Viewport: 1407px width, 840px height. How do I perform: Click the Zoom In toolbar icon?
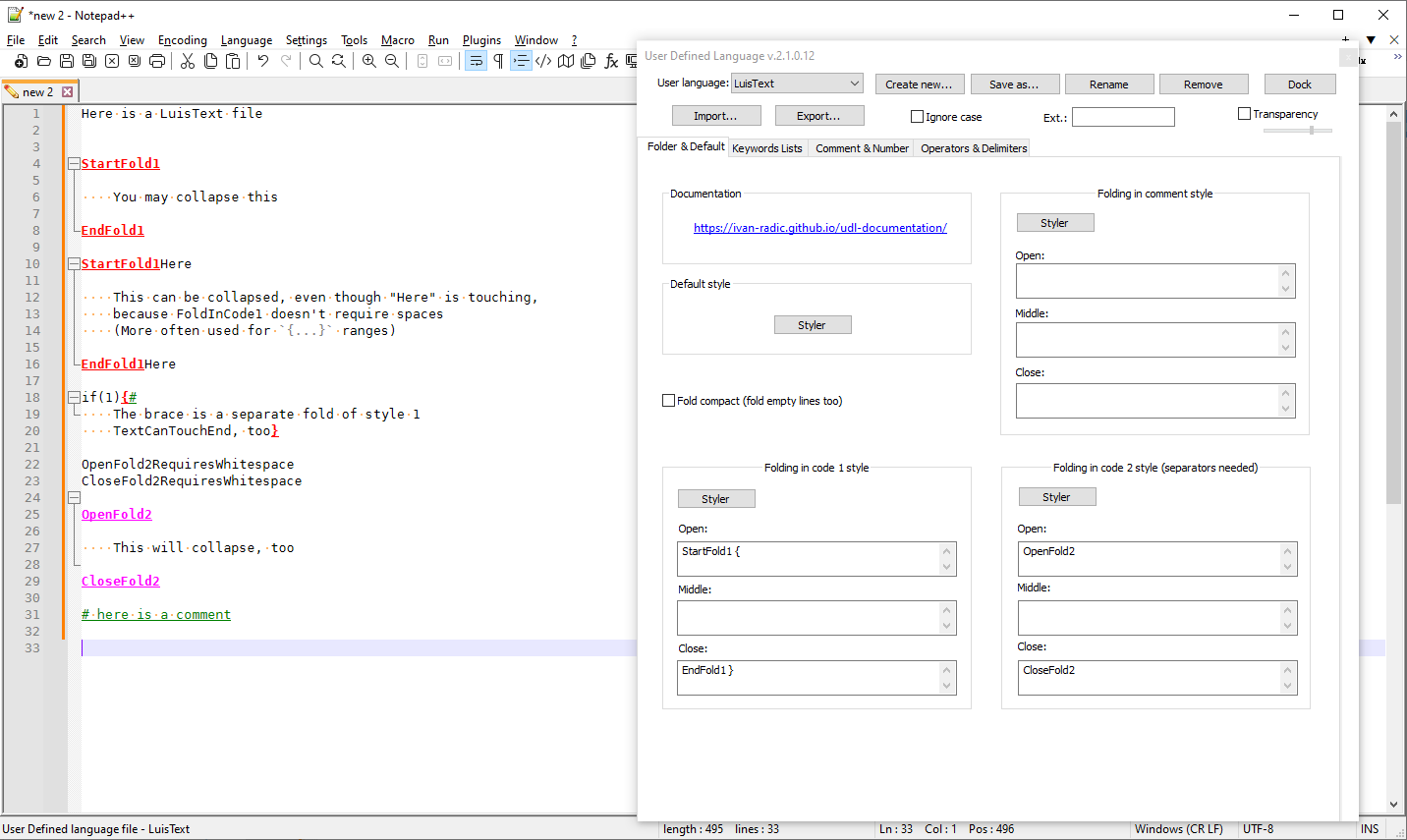(369, 61)
